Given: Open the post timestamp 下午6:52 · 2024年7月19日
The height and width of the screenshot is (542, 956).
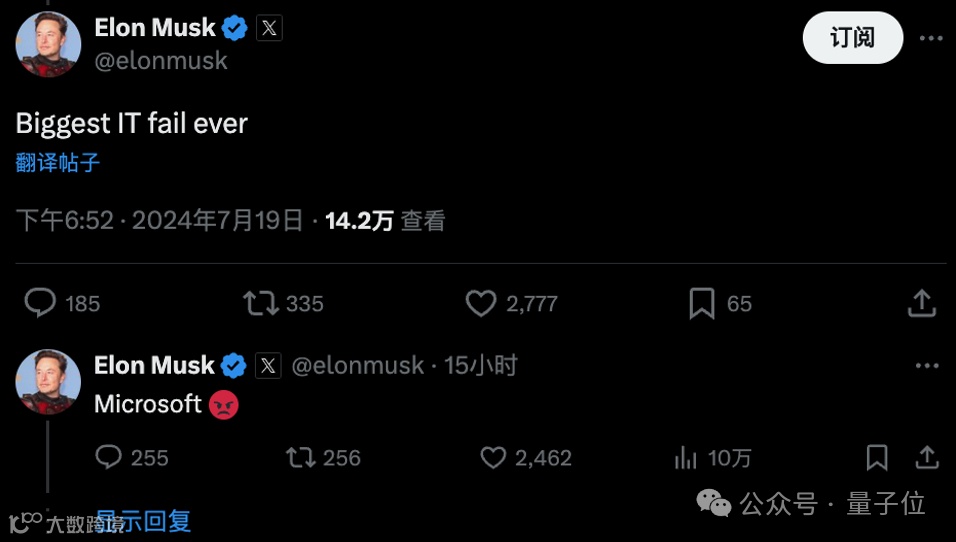Looking at the screenshot, I should 160,220.
